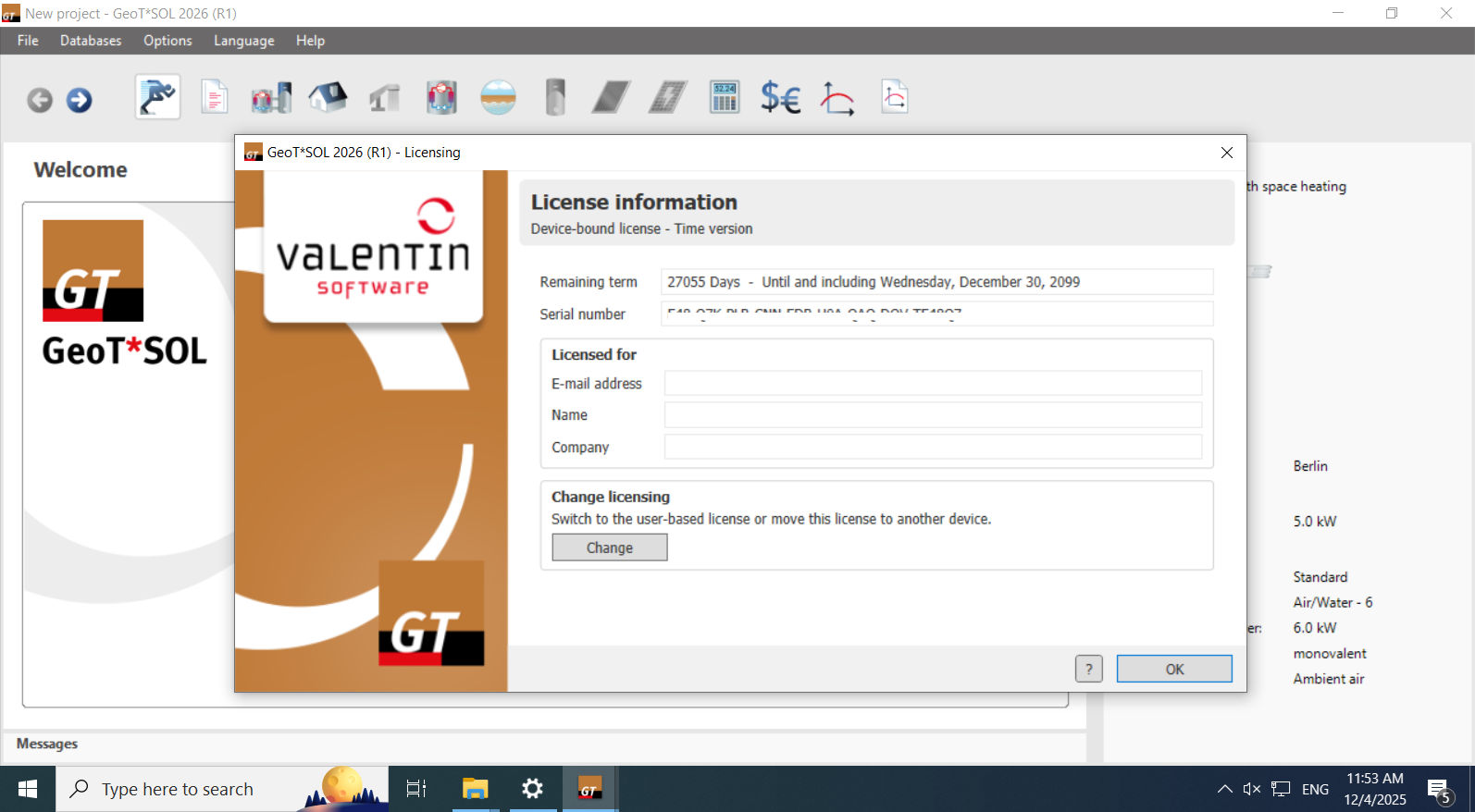Click the Serial number field
1475x812 pixels.
point(936,314)
